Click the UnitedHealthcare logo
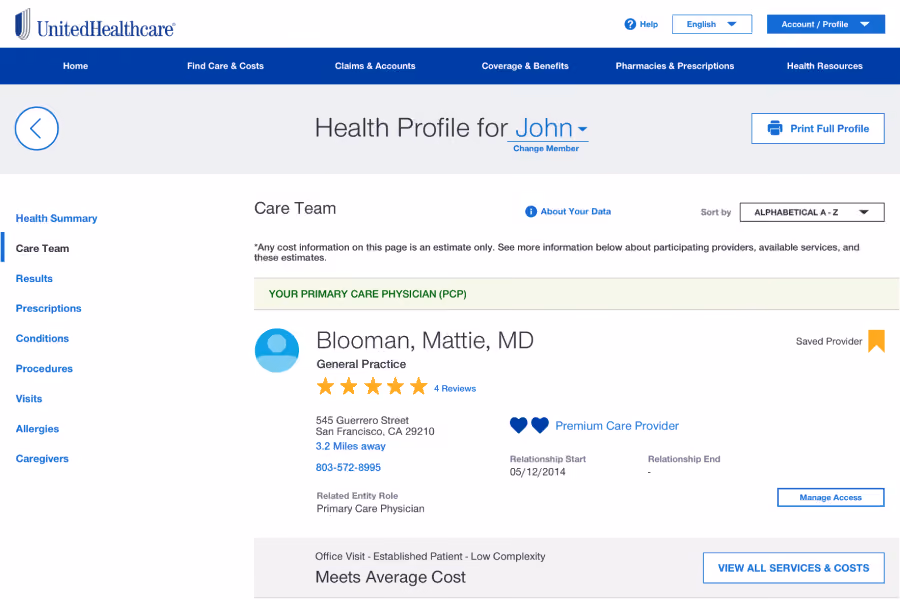Viewport: 900px width, 600px height. point(95,24)
